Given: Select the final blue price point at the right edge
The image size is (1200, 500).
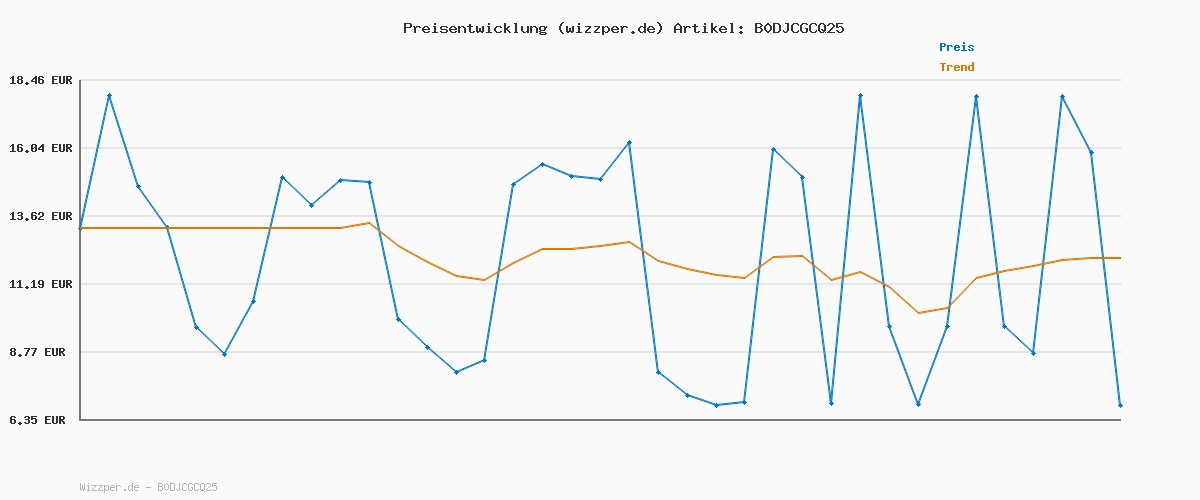Looking at the screenshot, I should pyautogui.click(x=1120, y=405).
